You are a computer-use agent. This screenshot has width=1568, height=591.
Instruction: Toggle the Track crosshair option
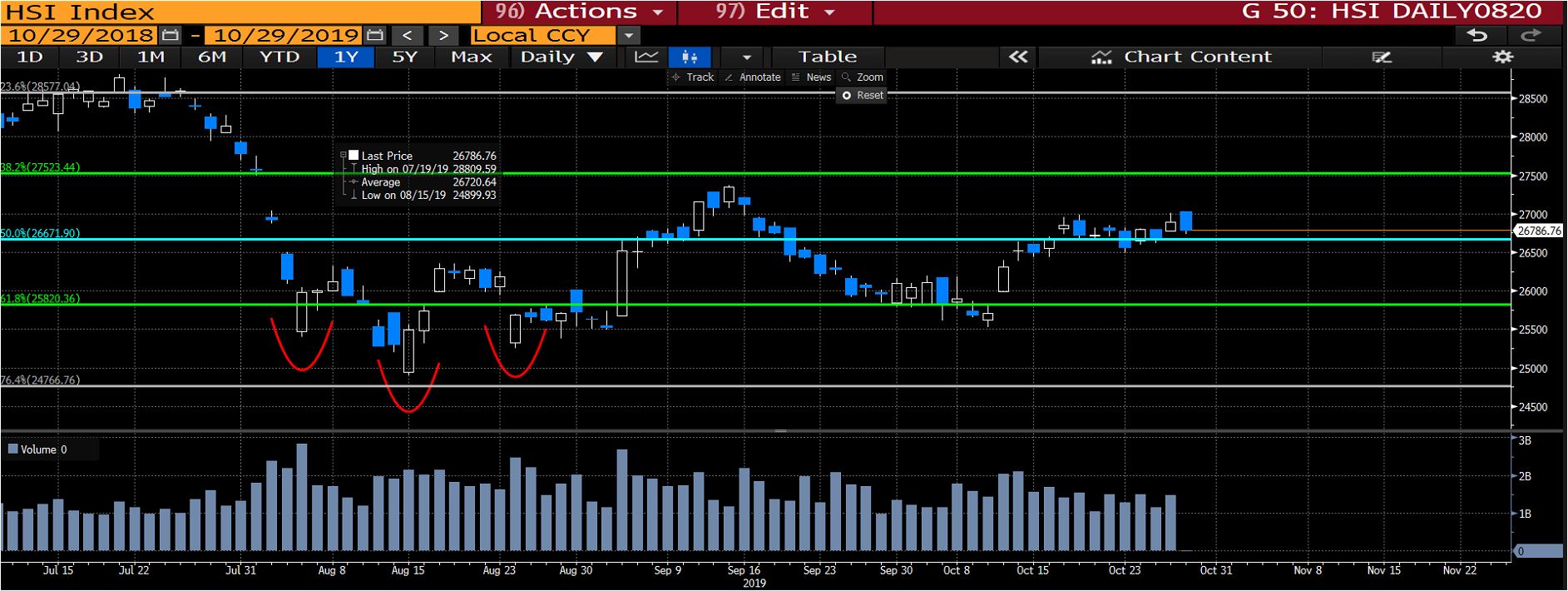pos(692,77)
